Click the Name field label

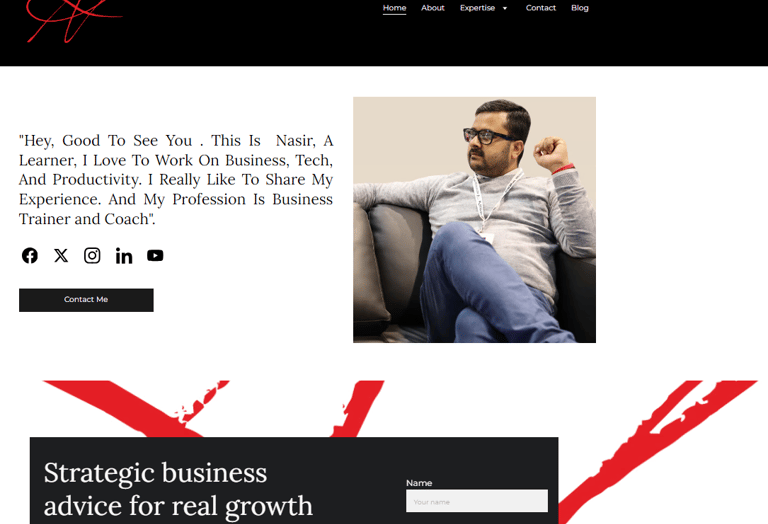point(419,483)
